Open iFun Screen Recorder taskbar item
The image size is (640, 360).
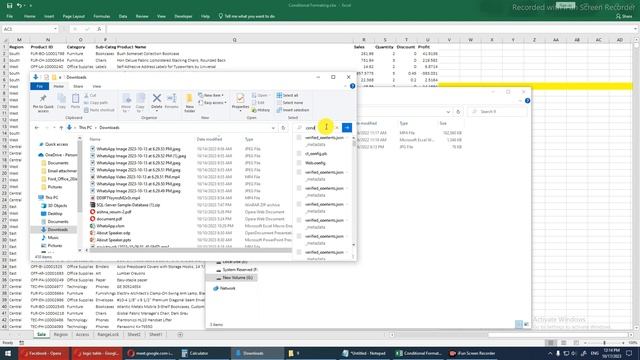(x=472, y=353)
